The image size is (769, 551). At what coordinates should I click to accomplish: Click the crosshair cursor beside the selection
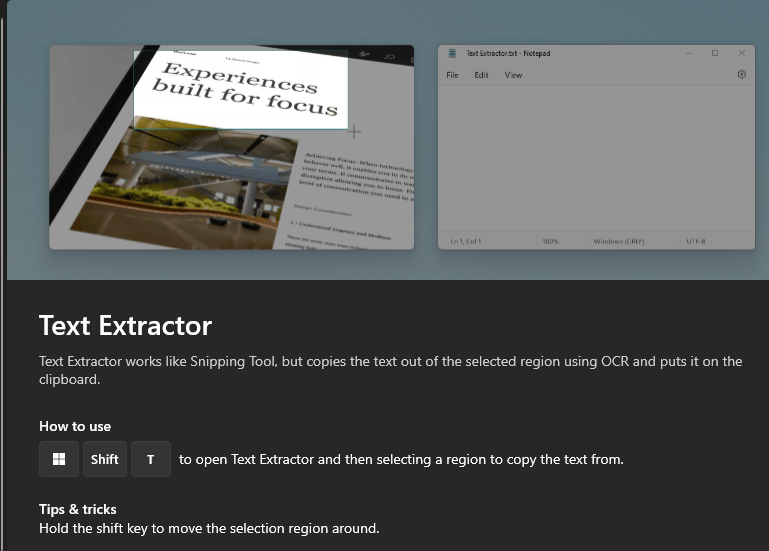point(354,131)
